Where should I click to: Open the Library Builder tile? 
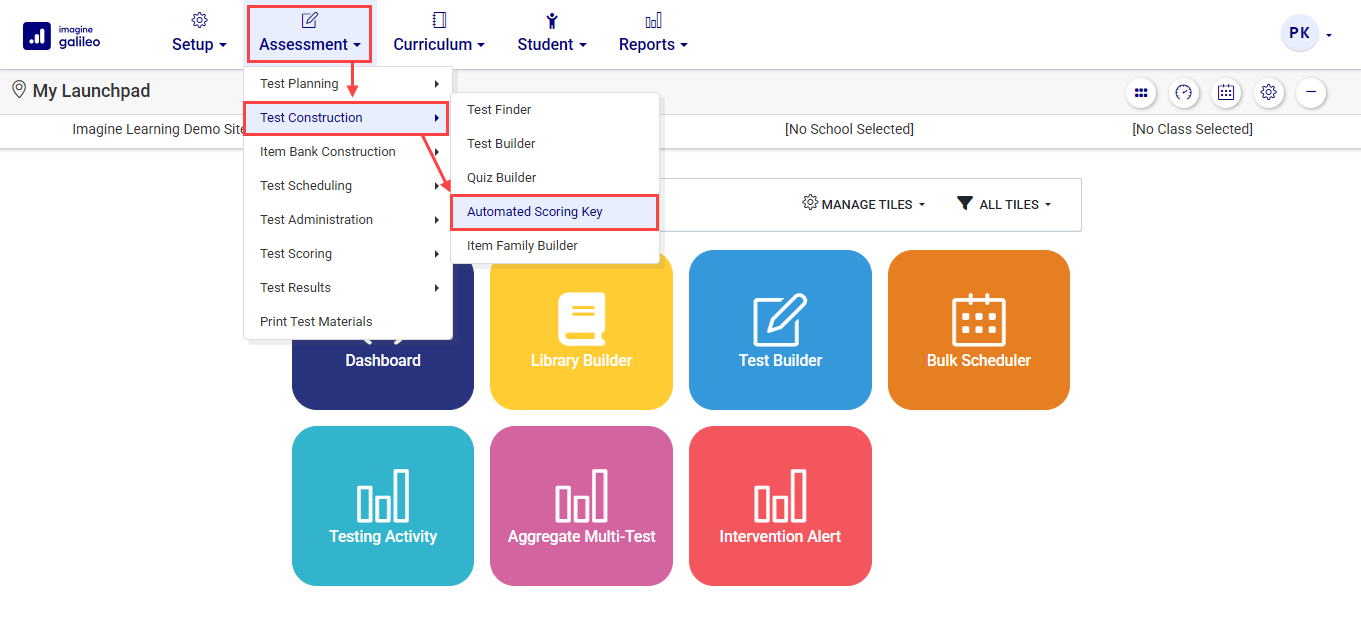click(x=581, y=330)
